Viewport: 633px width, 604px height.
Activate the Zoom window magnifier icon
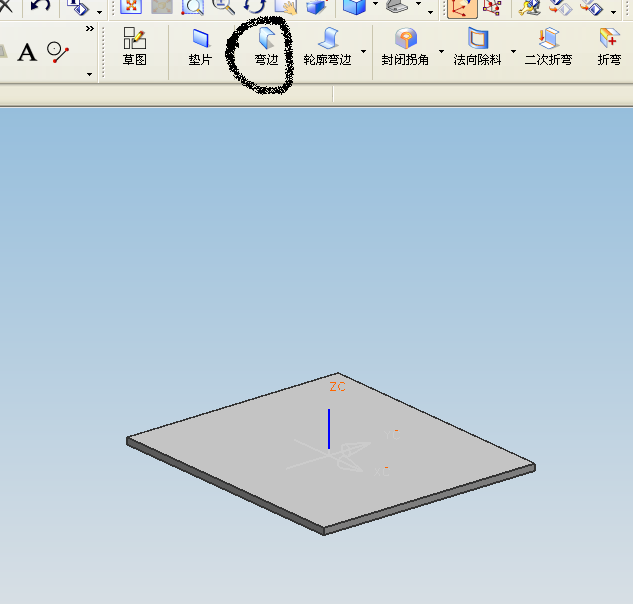click(193, 6)
